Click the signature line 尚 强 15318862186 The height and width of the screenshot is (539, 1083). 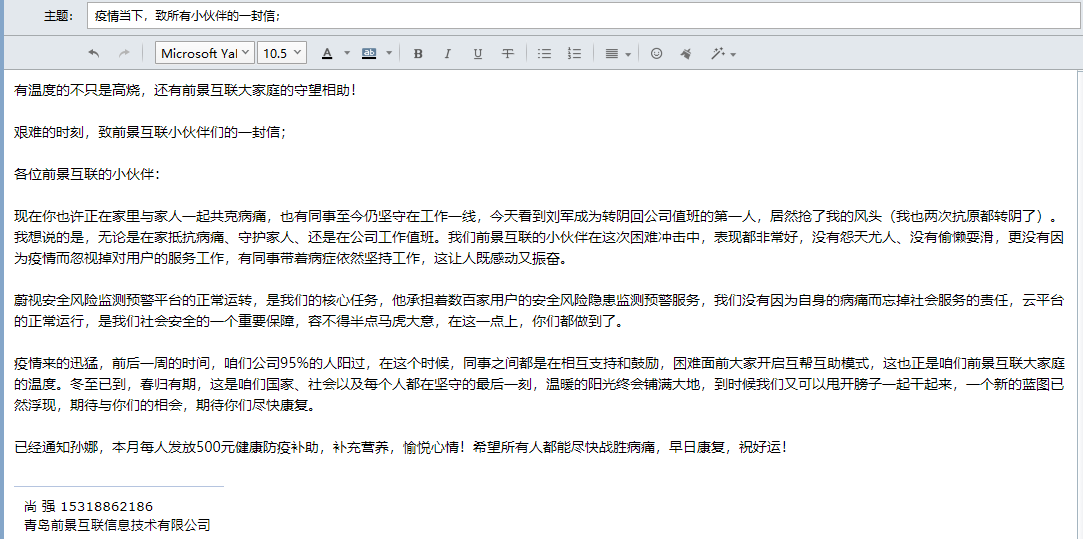pyautogui.click(x=88, y=507)
